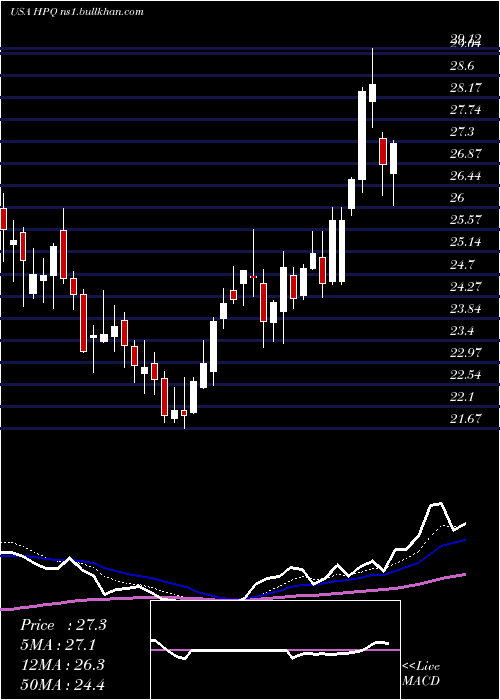Click the 24.7 price axis label
Viewport: 500px width, 700px height.
point(462,264)
